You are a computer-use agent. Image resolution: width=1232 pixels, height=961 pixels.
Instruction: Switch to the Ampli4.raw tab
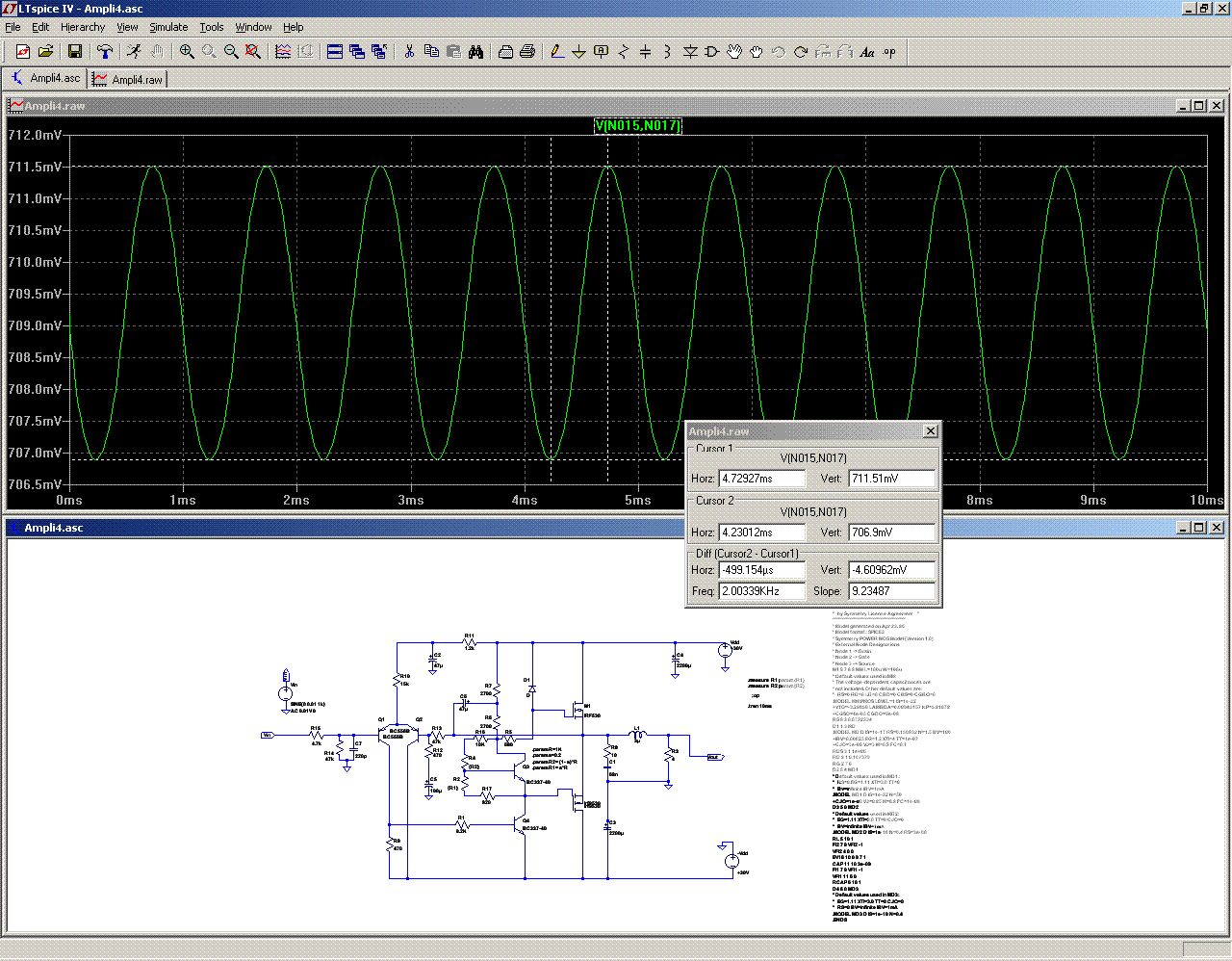pos(128,79)
